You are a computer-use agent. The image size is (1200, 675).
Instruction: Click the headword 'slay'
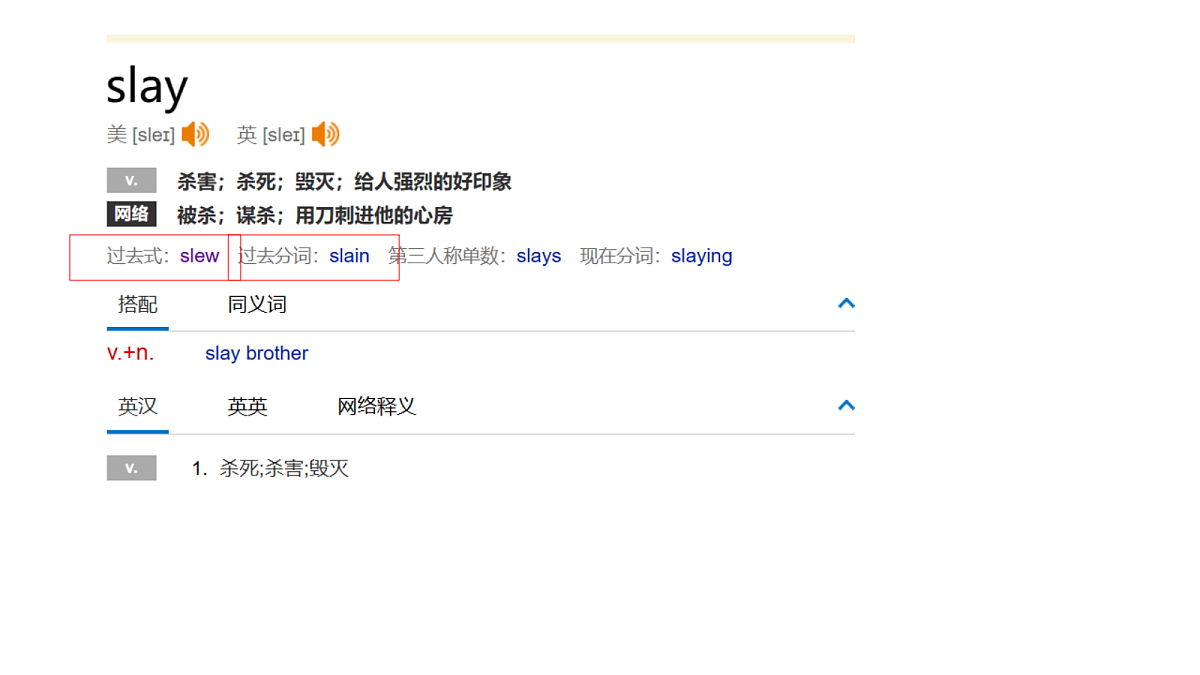147,86
